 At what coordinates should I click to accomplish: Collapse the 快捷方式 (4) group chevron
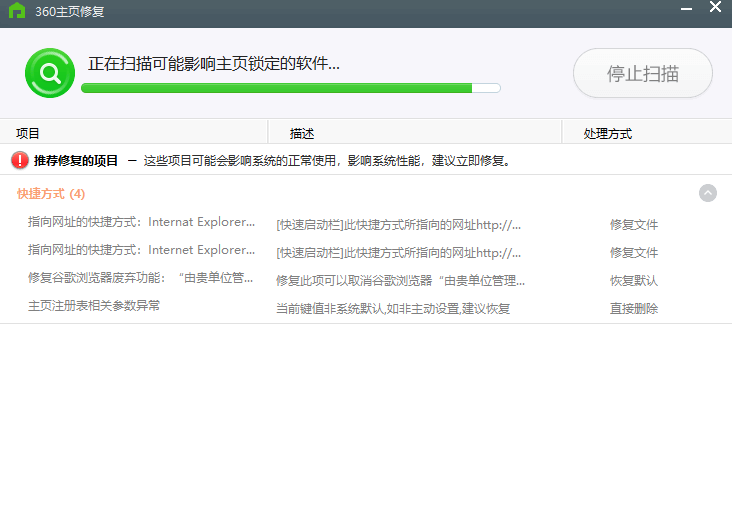pyautogui.click(x=708, y=193)
